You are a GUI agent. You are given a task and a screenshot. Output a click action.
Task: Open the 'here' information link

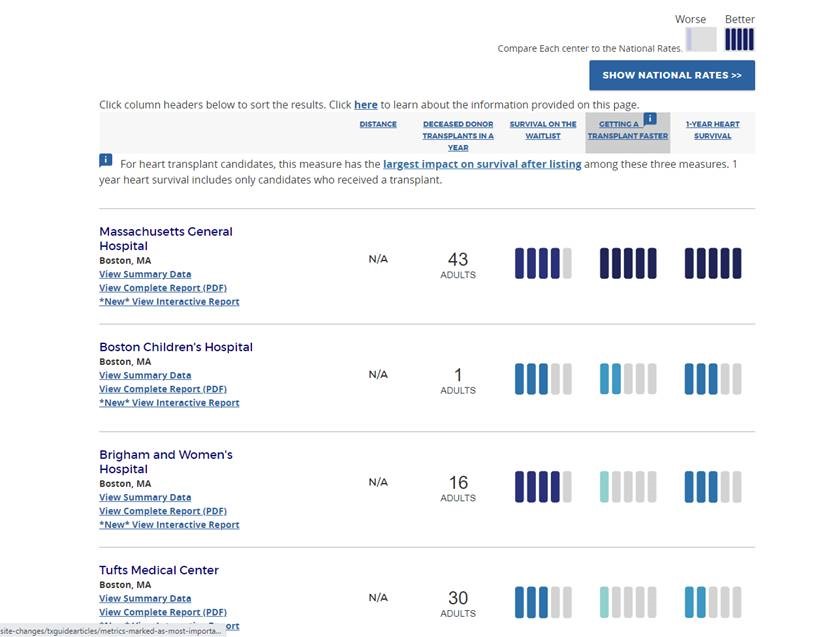point(365,105)
